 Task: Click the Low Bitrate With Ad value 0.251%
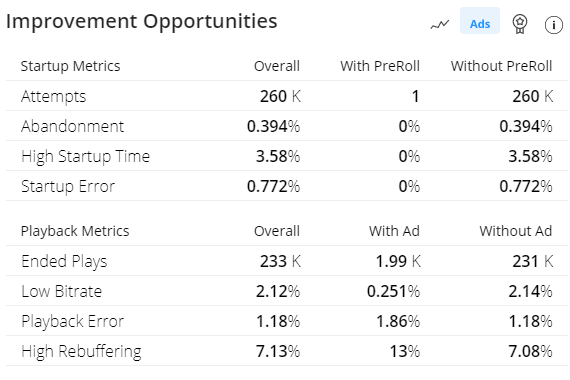pos(393,291)
